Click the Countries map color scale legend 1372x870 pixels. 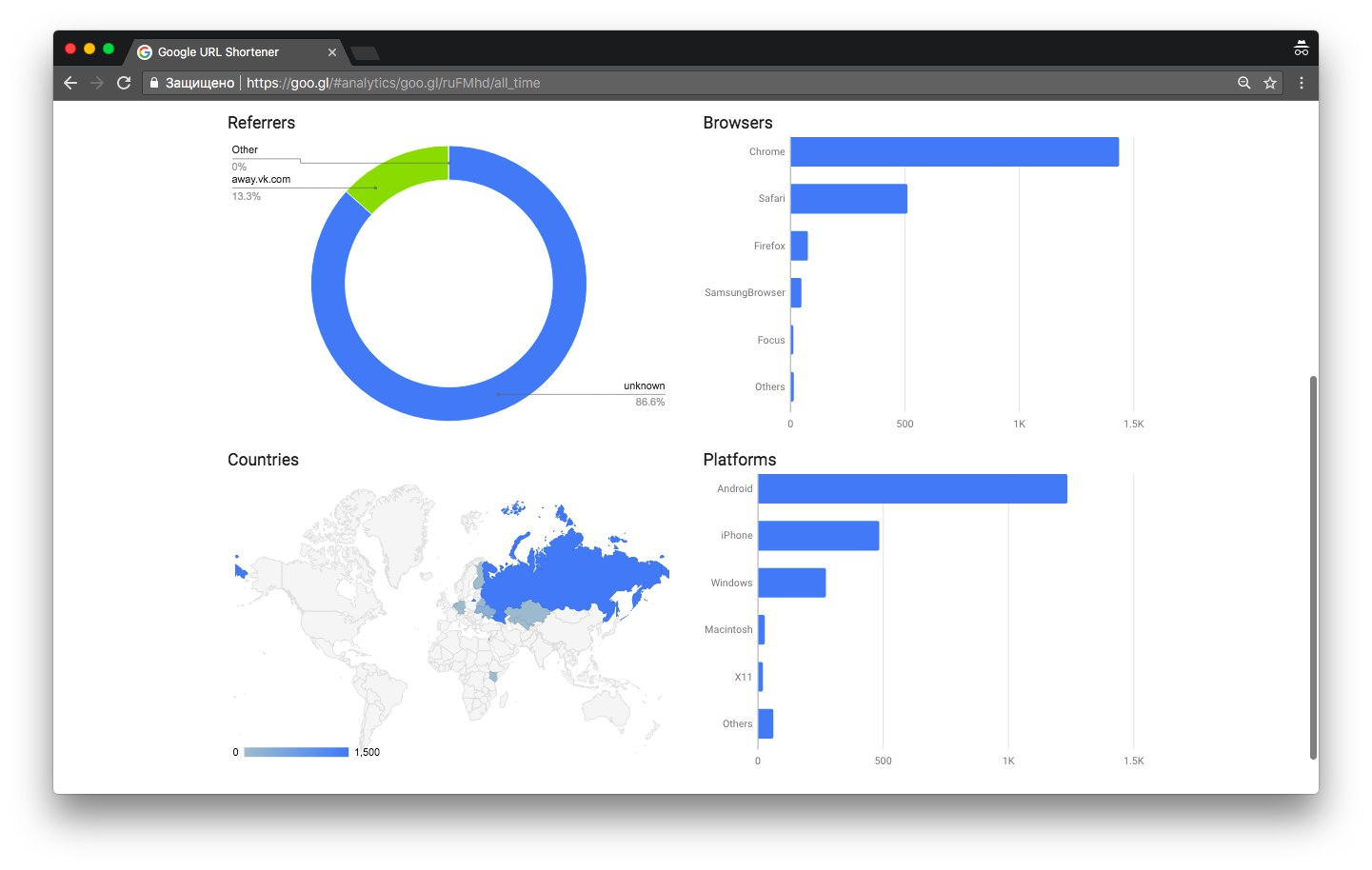296,752
